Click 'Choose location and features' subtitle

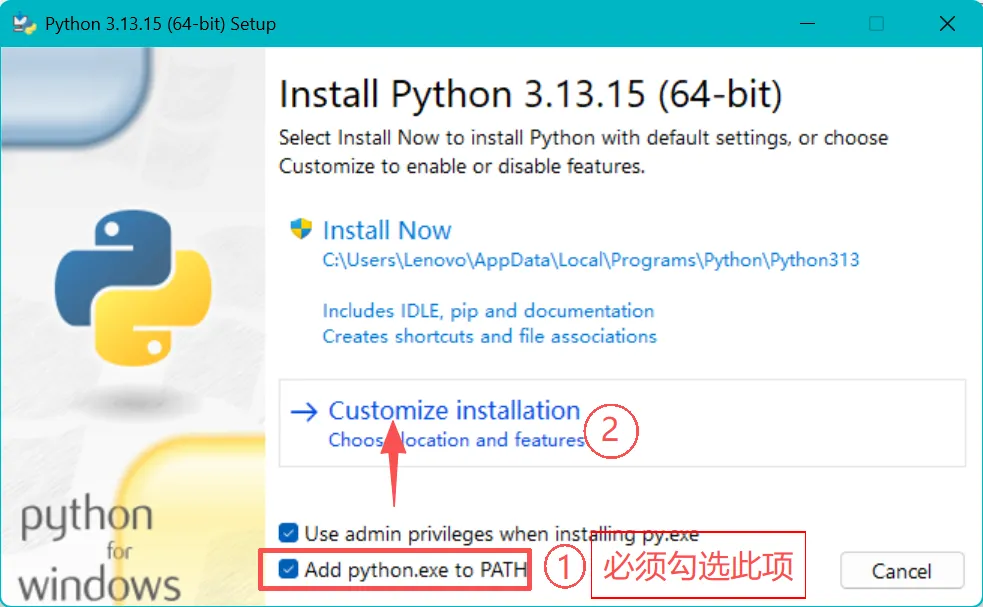[x=456, y=440]
